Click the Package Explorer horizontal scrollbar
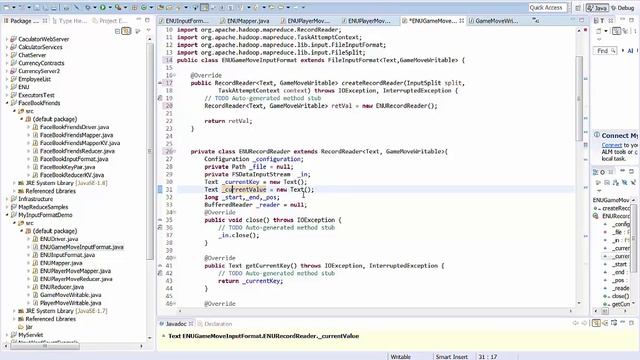The height and width of the screenshot is (360, 640). point(45,346)
